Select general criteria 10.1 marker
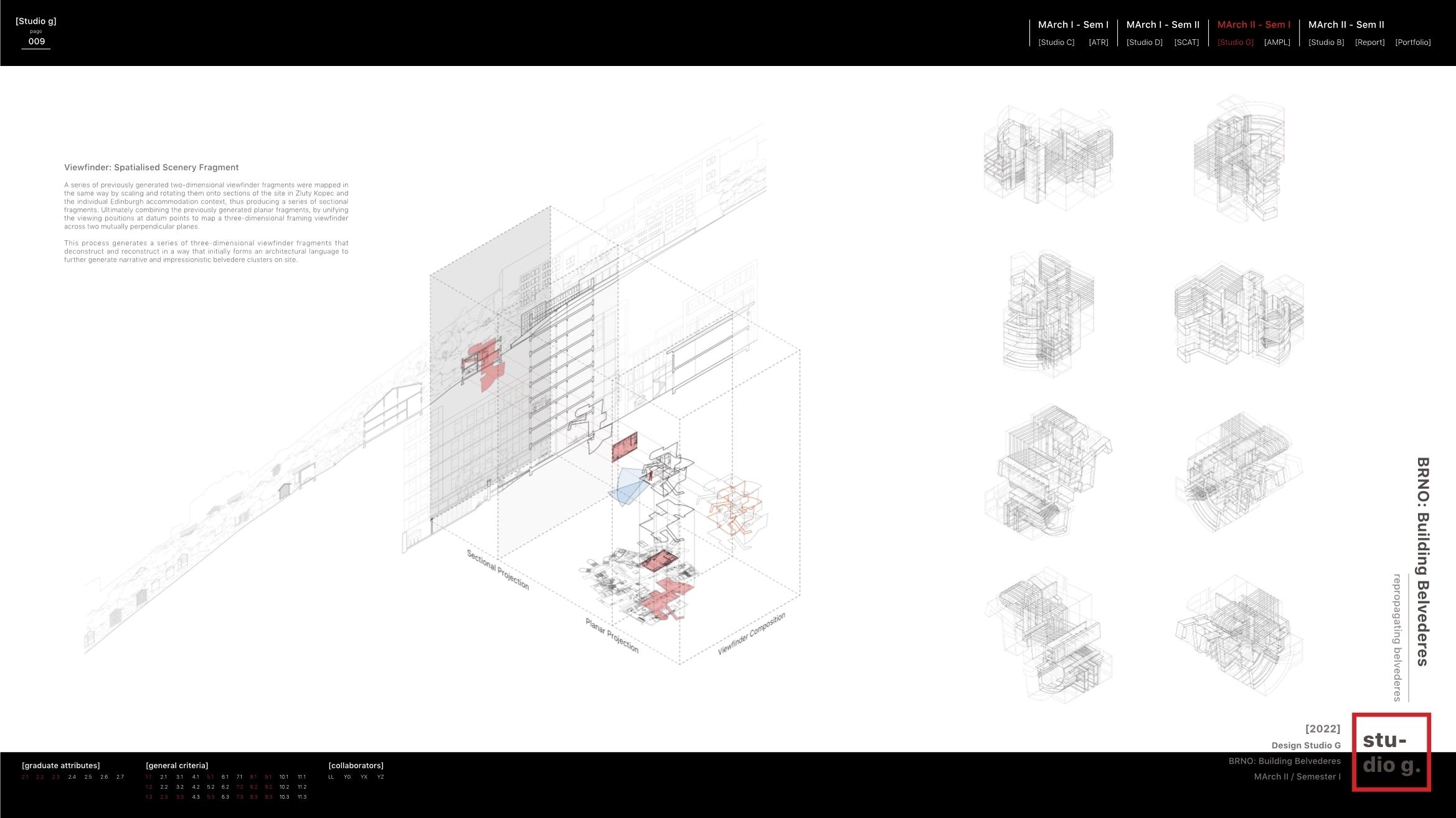The image size is (1456, 818). [x=283, y=777]
